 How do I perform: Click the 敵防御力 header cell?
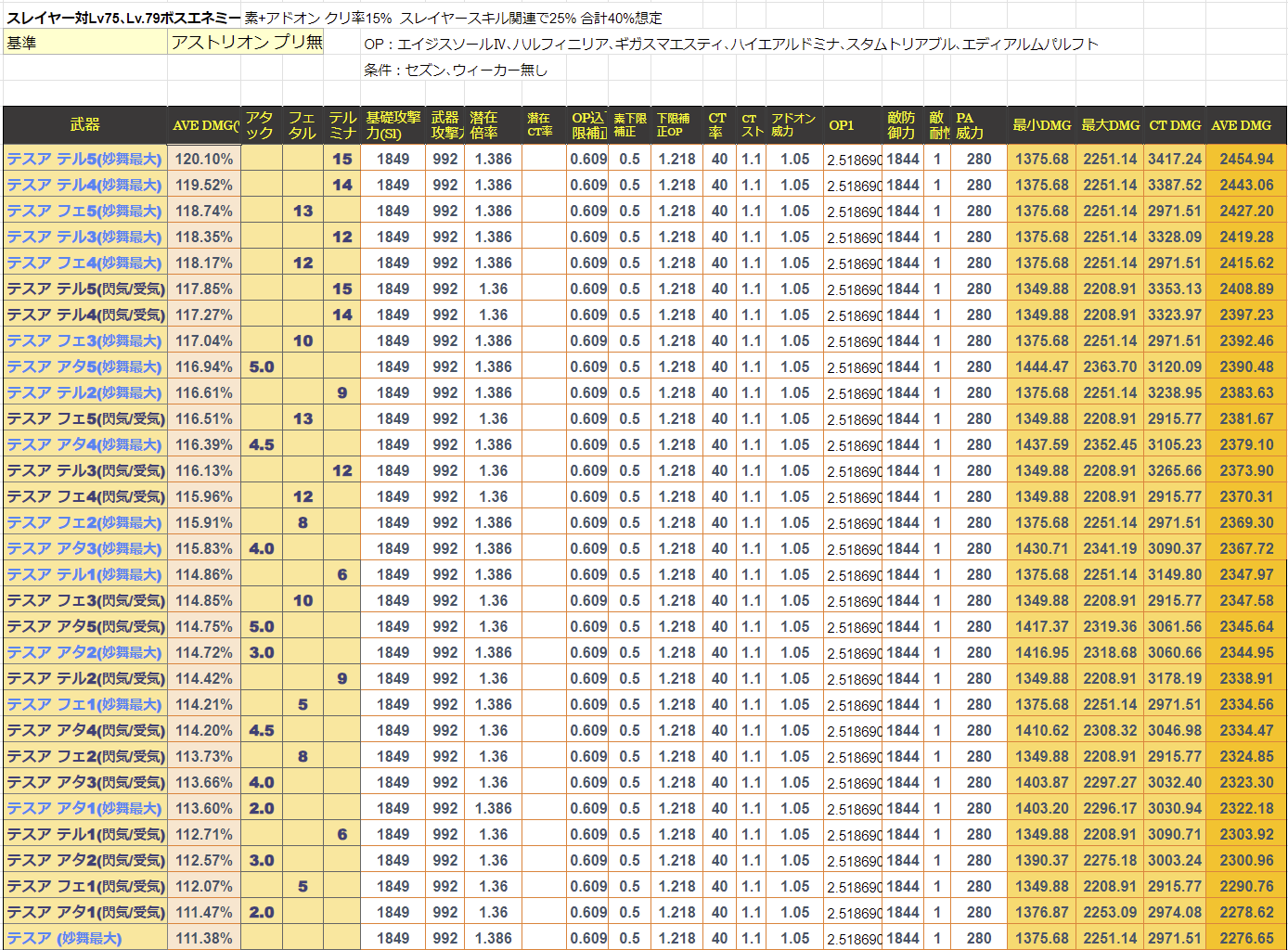[903, 125]
